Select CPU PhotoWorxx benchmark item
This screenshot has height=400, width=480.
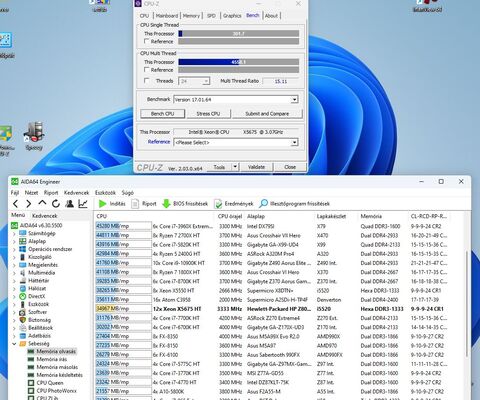coord(52,391)
